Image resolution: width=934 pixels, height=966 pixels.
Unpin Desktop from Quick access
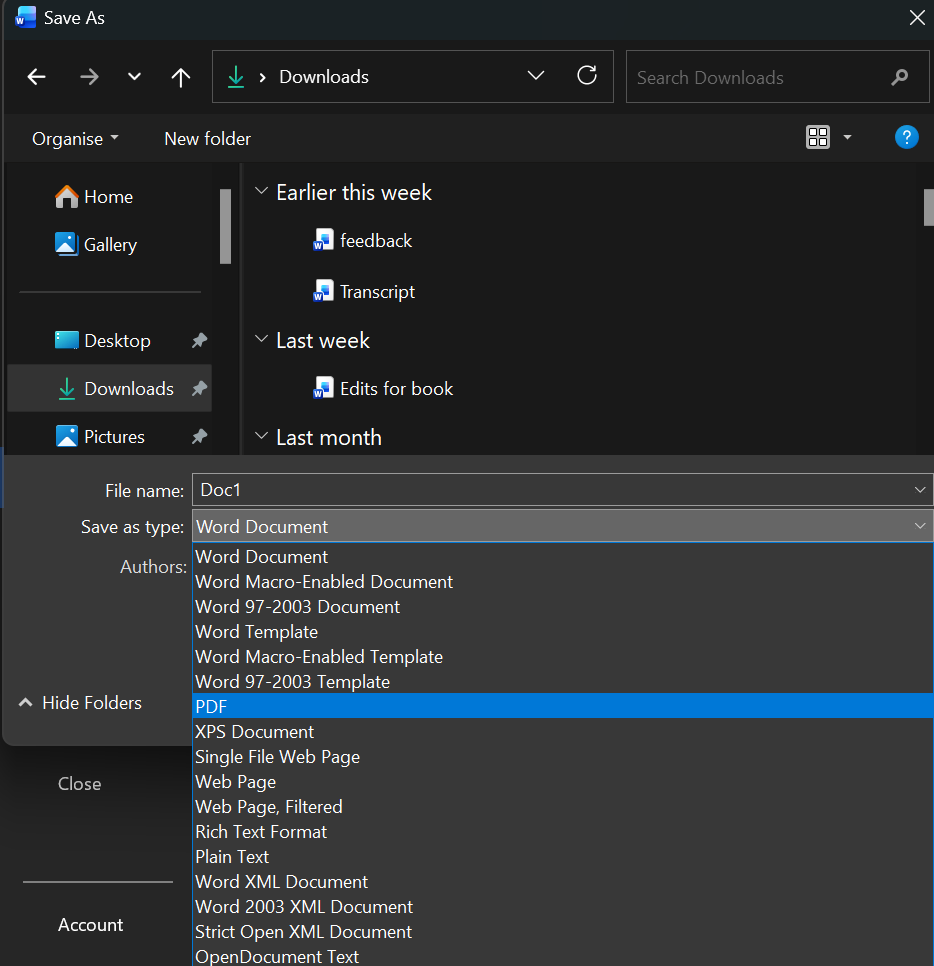(198, 340)
